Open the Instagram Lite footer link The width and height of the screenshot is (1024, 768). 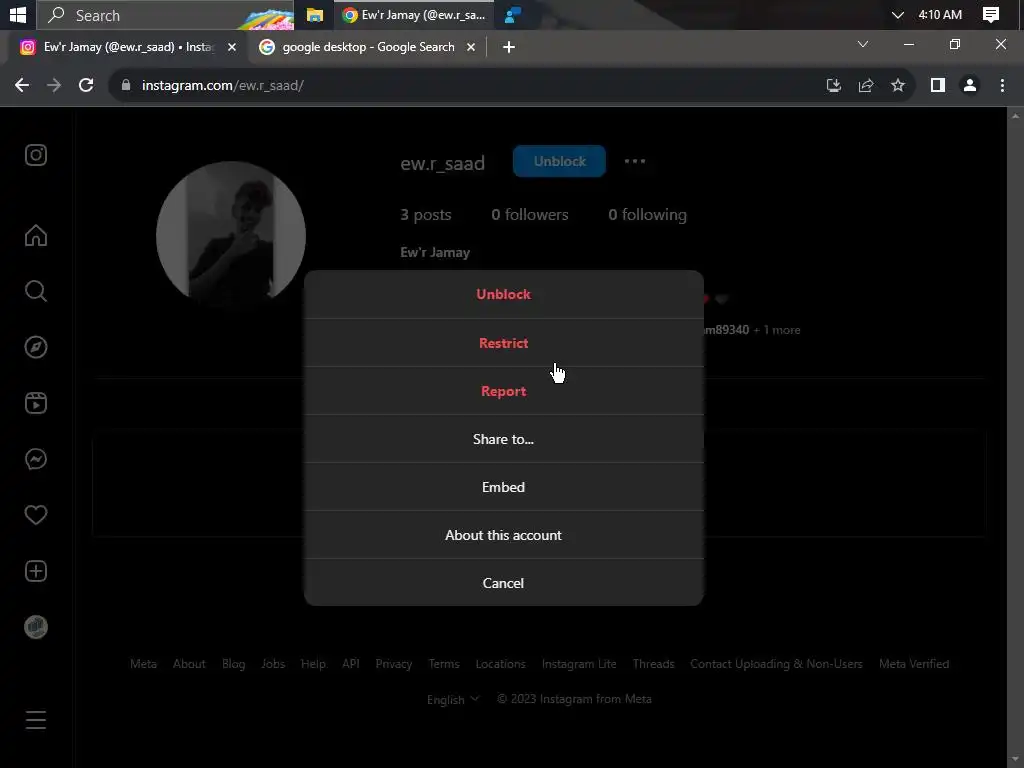[x=579, y=664]
